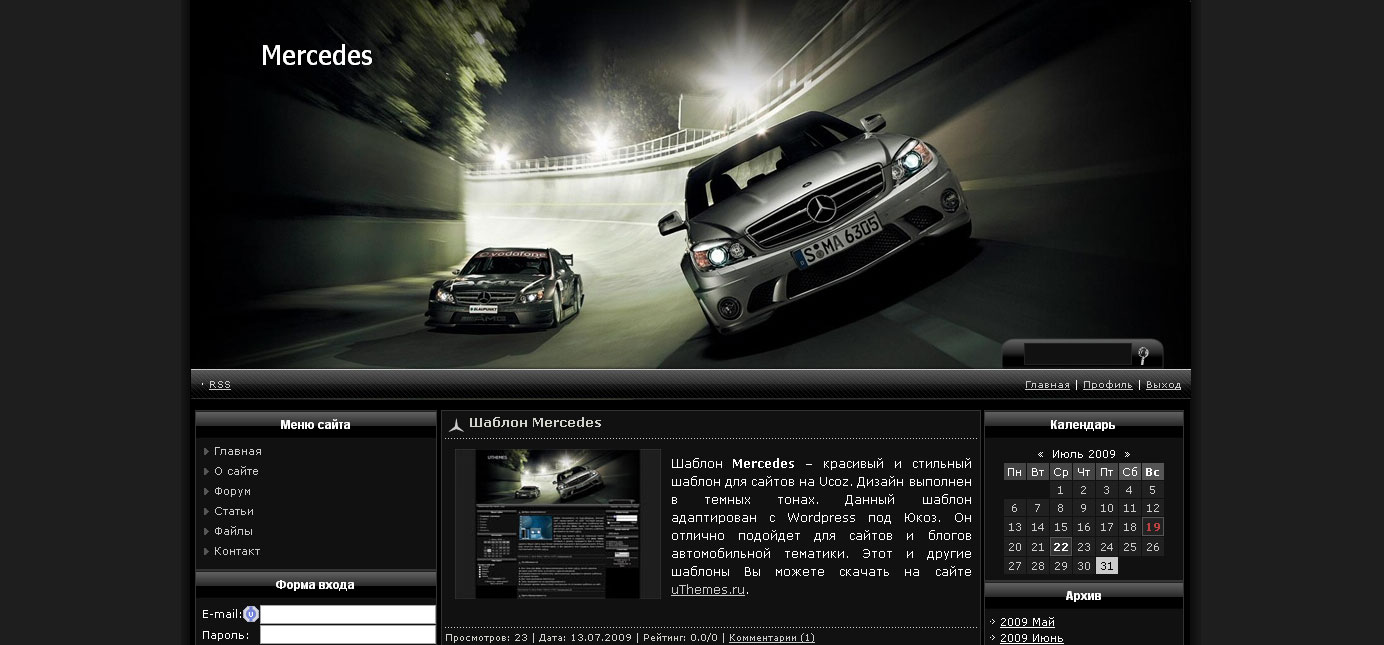Open the 2009 Июнь archive link

(1031, 638)
